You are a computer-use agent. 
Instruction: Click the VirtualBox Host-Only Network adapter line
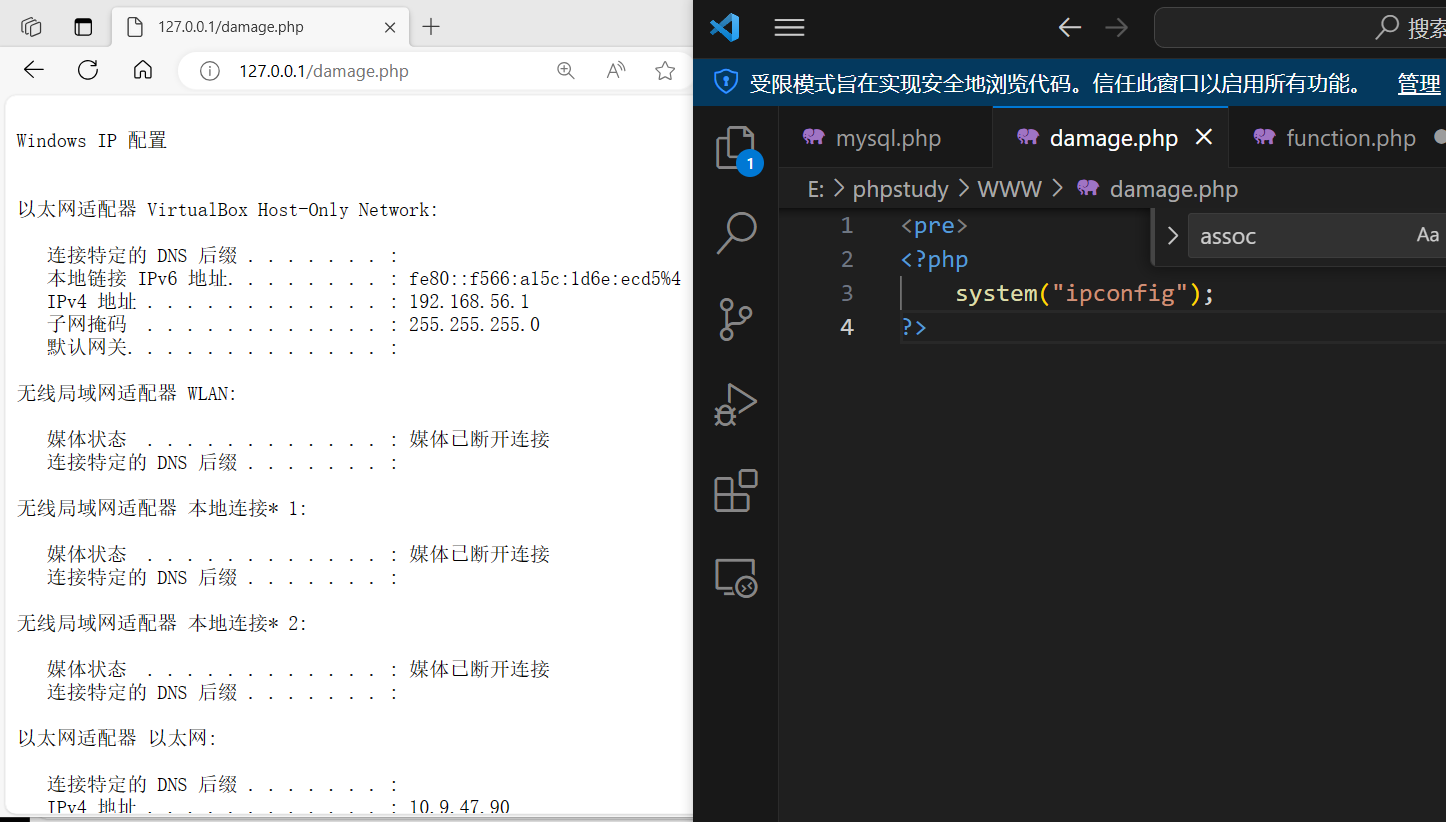pyautogui.click(x=228, y=210)
